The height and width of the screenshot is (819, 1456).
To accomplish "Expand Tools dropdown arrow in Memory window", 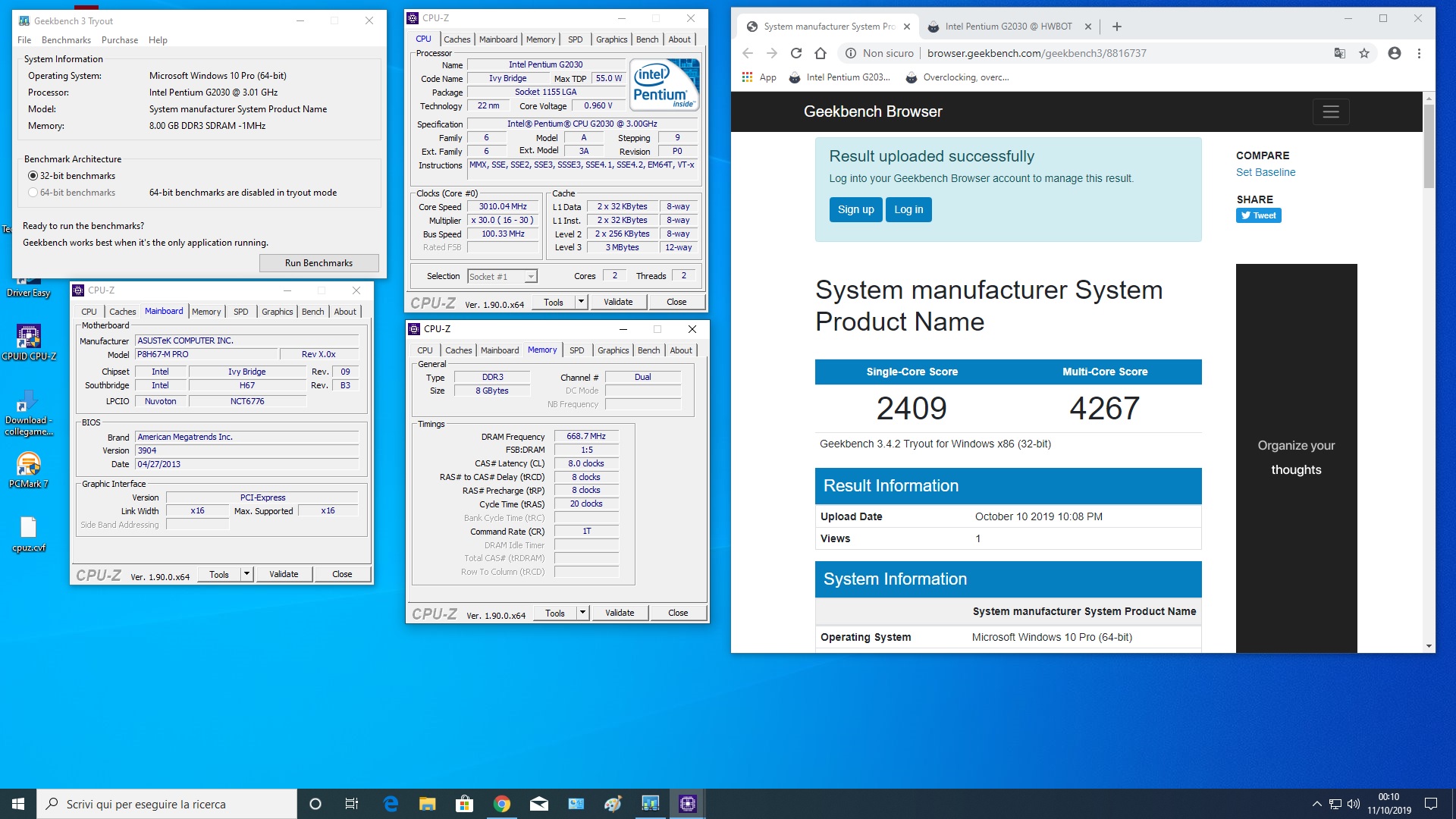I will [582, 613].
